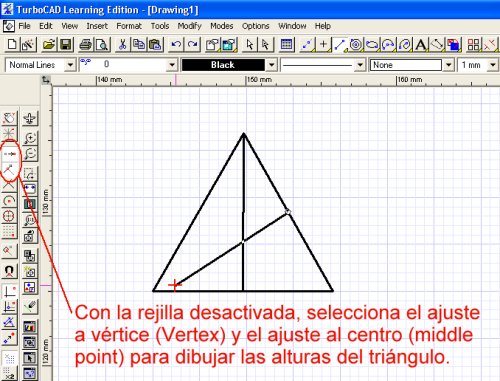The width and height of the screenshot is (500, 381).
Task: Open the Black color dropdown arrow
Action: pos(272,65)
